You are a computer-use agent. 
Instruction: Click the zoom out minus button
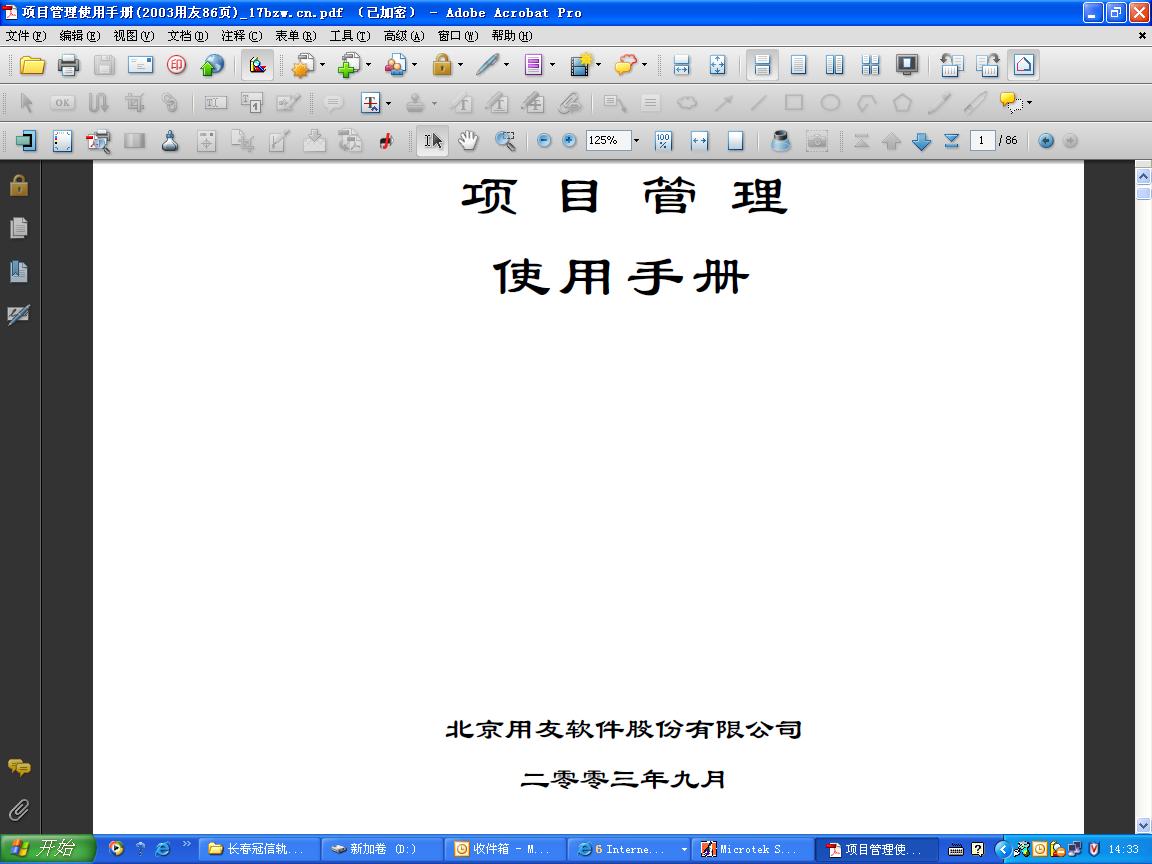[544, 140]
